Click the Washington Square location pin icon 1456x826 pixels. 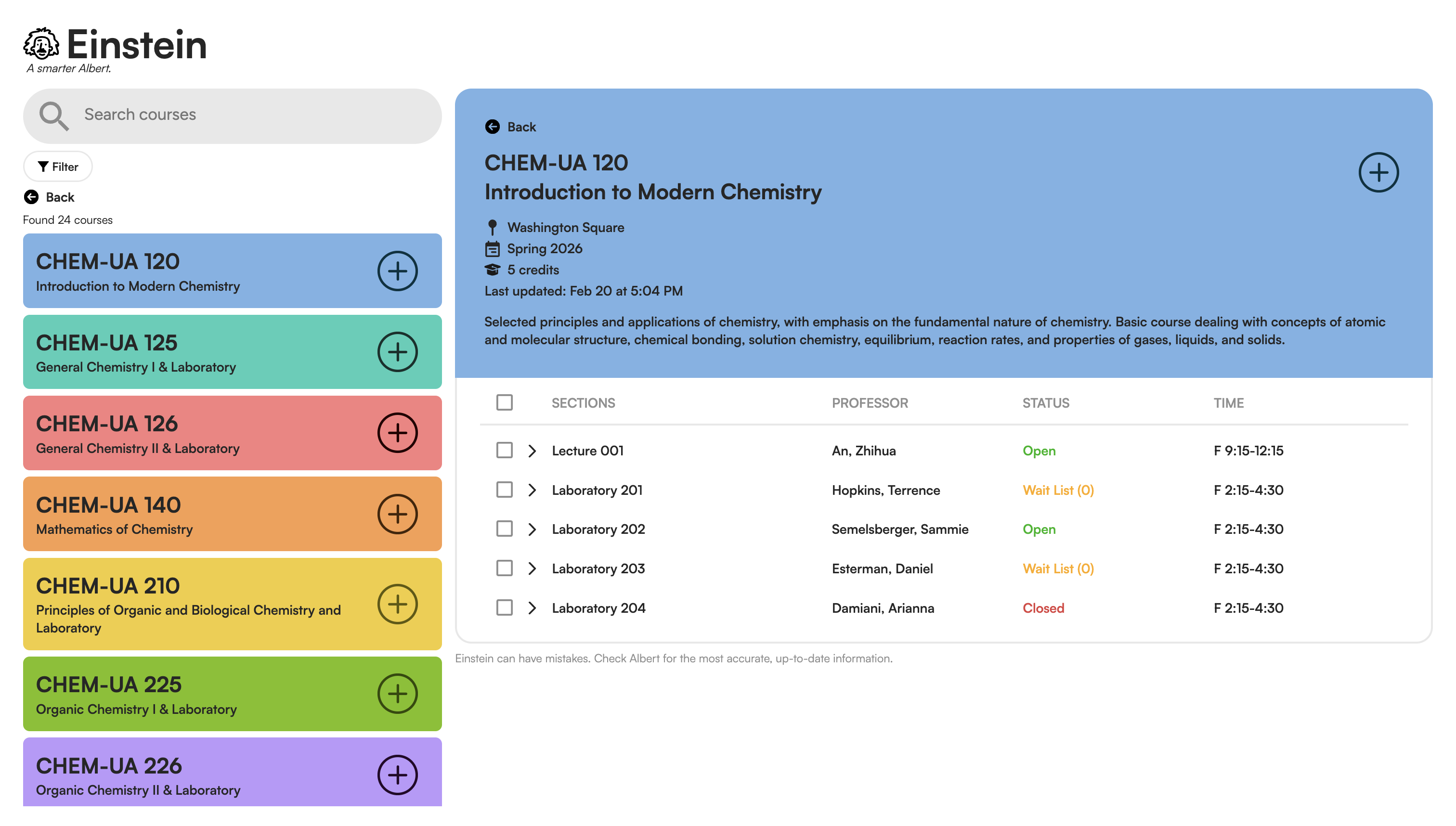[x=493, y=227]
